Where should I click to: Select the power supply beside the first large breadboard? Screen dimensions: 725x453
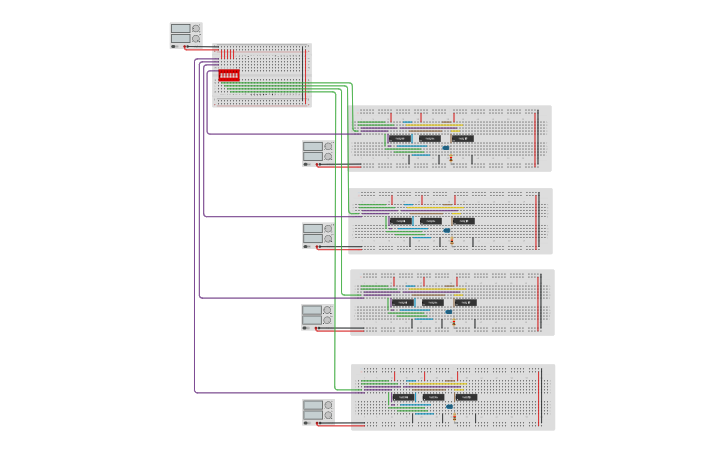click(318, 153)
